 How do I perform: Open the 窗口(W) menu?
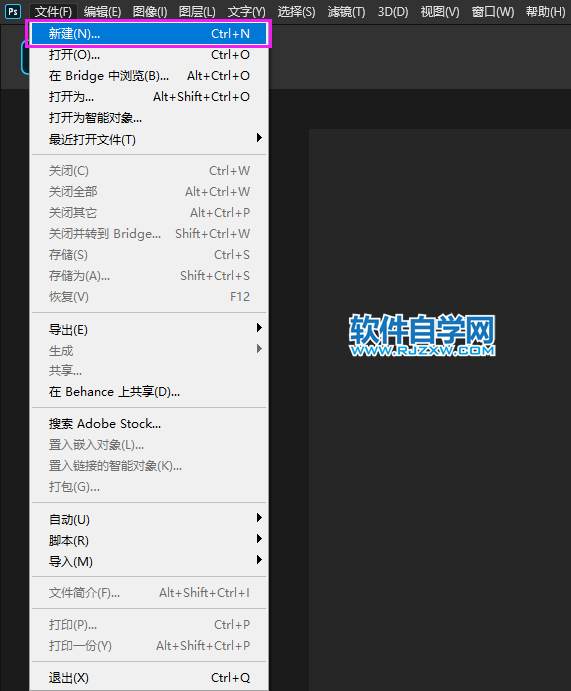[x=493, y=12]
